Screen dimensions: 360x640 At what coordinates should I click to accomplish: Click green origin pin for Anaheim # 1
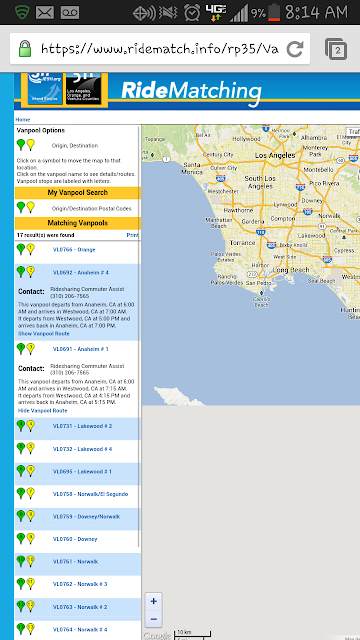[21, 349]
